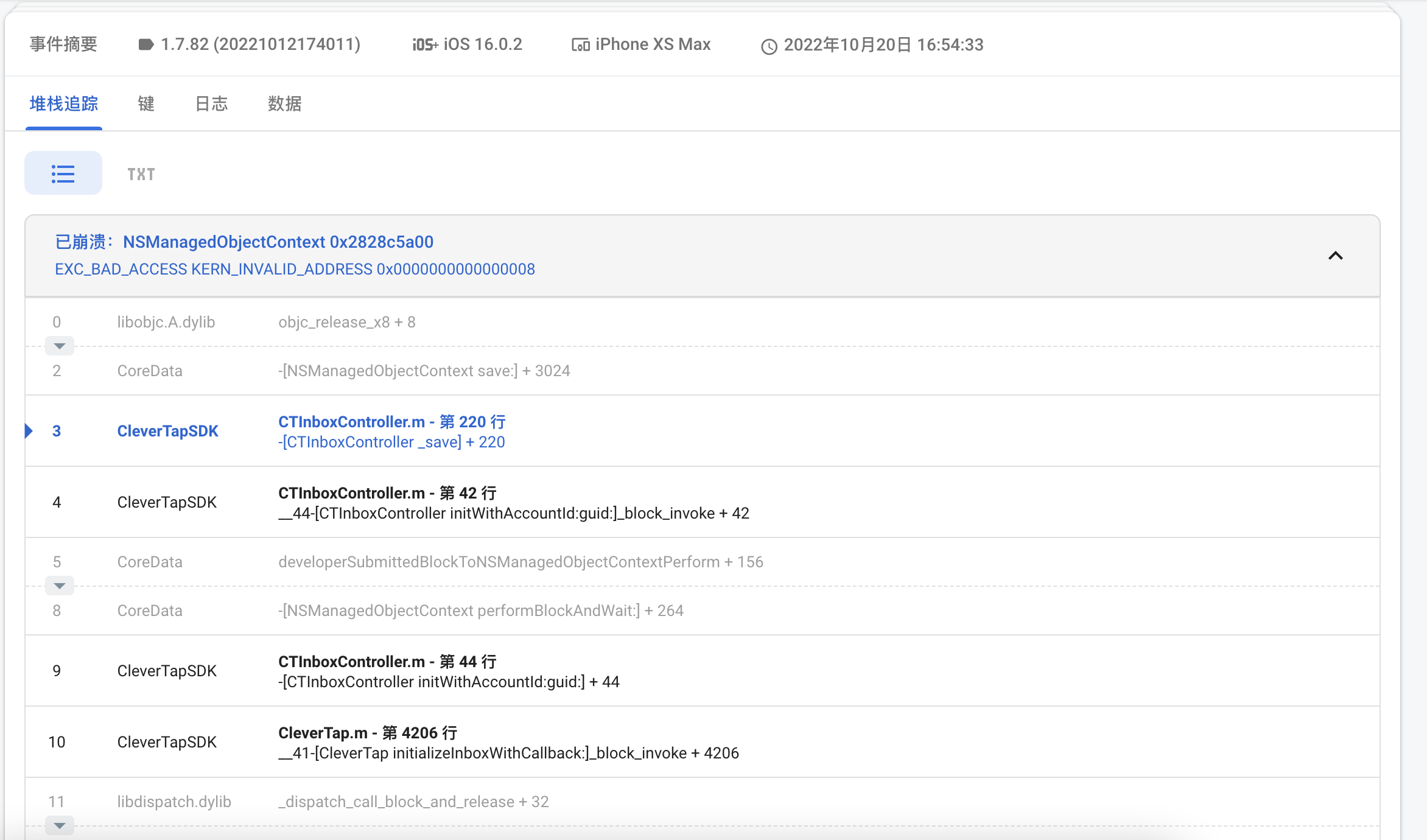Screen dimensions: 1427x840
Task: Click the clock icon beside the crash timestamp
Action: click(769, 45)
